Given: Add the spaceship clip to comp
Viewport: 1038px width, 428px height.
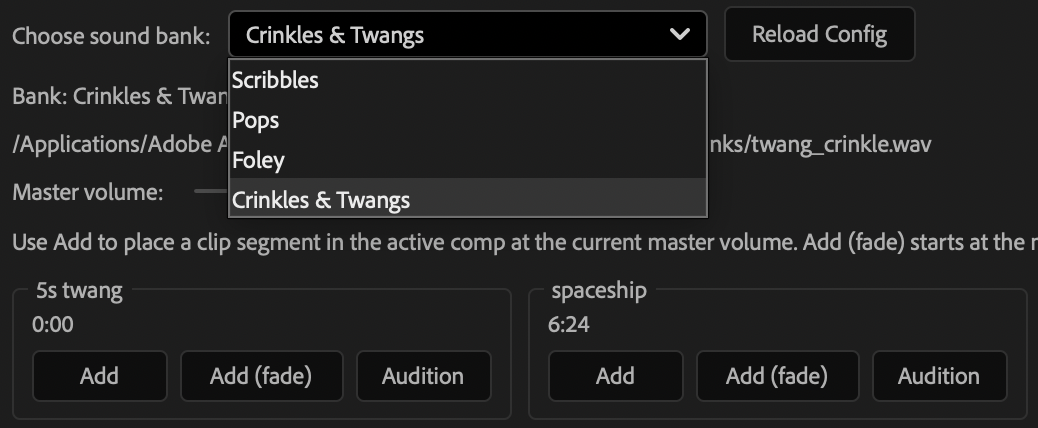Looking at the screenshot, I should point(615,376).
